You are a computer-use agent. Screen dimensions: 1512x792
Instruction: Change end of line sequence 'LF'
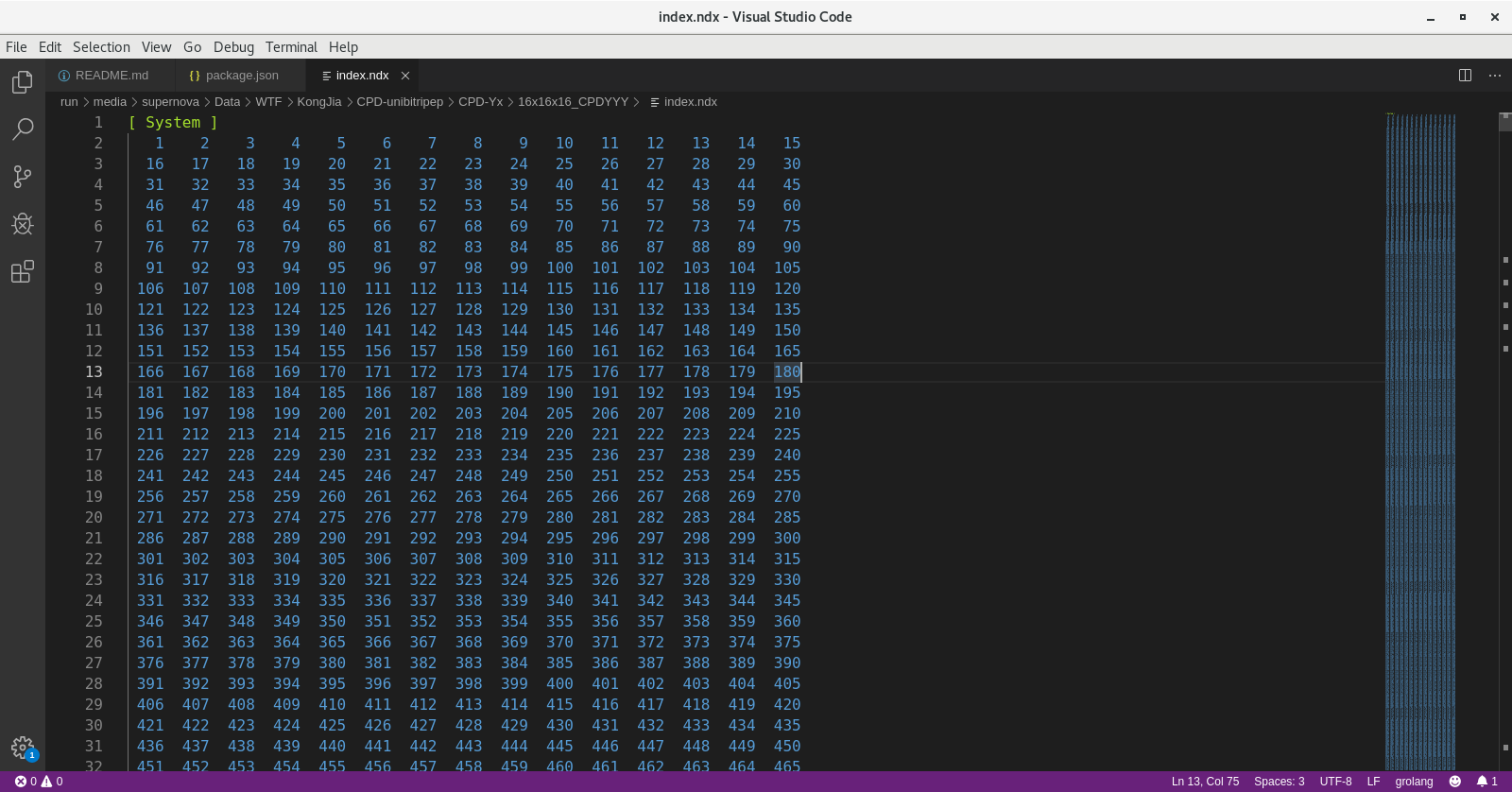tap(1373, 782)
